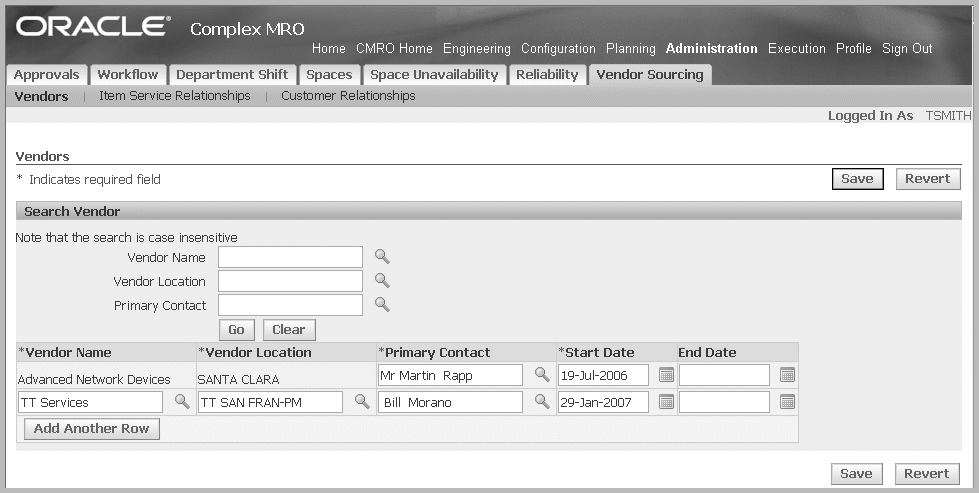The image size is (979, 493).
Task: Open the Profile link
Action: [854, 49]
